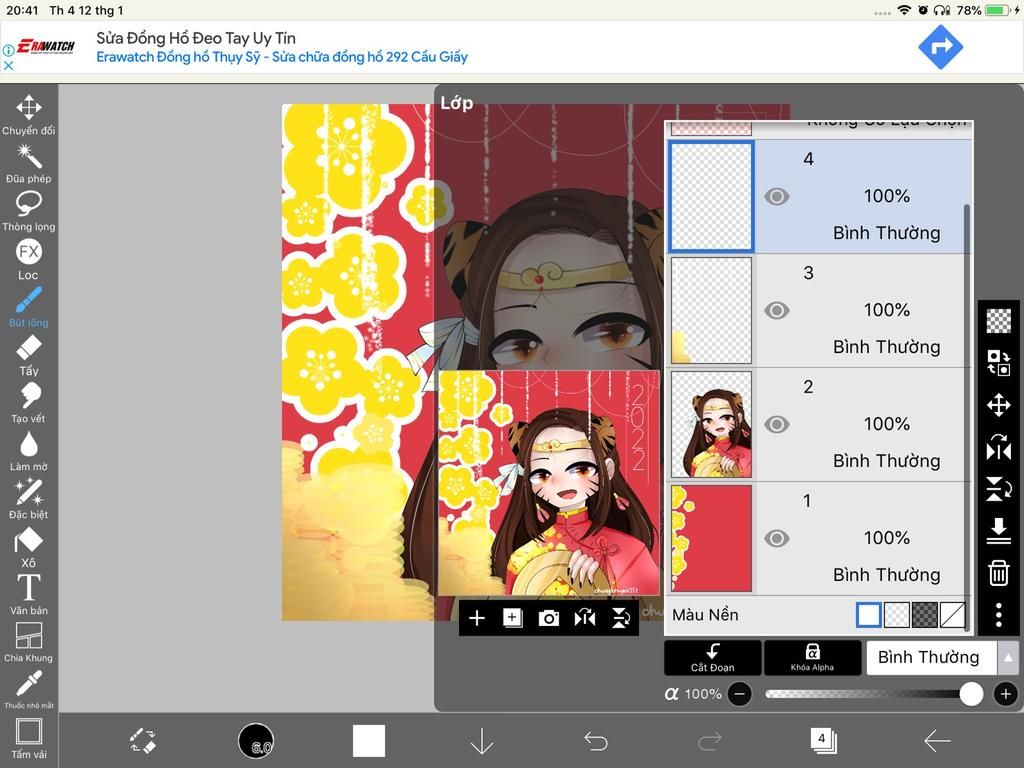This screenshot has height=768, width=1024.
Task: Select the Văn bản text tool
Action: (28, 596)
